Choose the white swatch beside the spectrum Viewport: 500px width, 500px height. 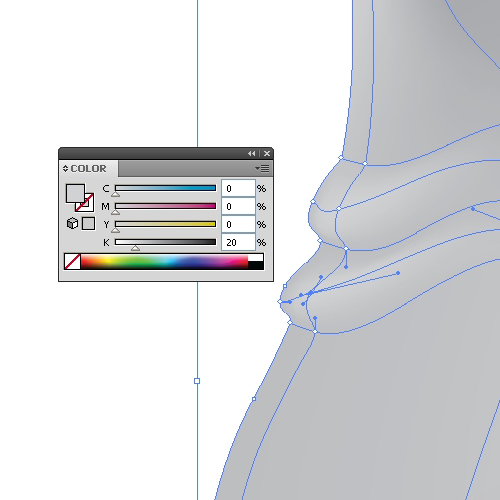(x=256, y=258)
